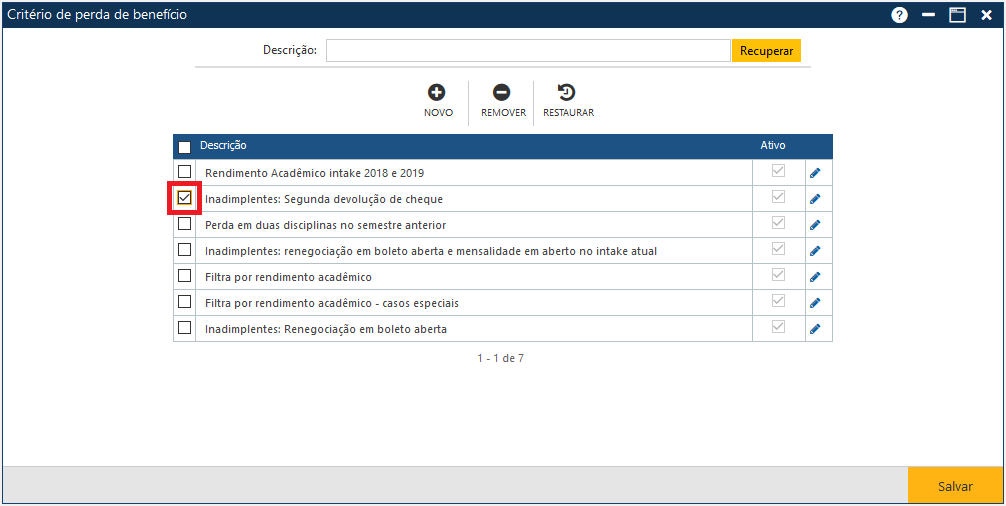
Task: Edit 'Inadimplentes: Segunda devolução de cheque' pencil
Action: coord(815,199)
